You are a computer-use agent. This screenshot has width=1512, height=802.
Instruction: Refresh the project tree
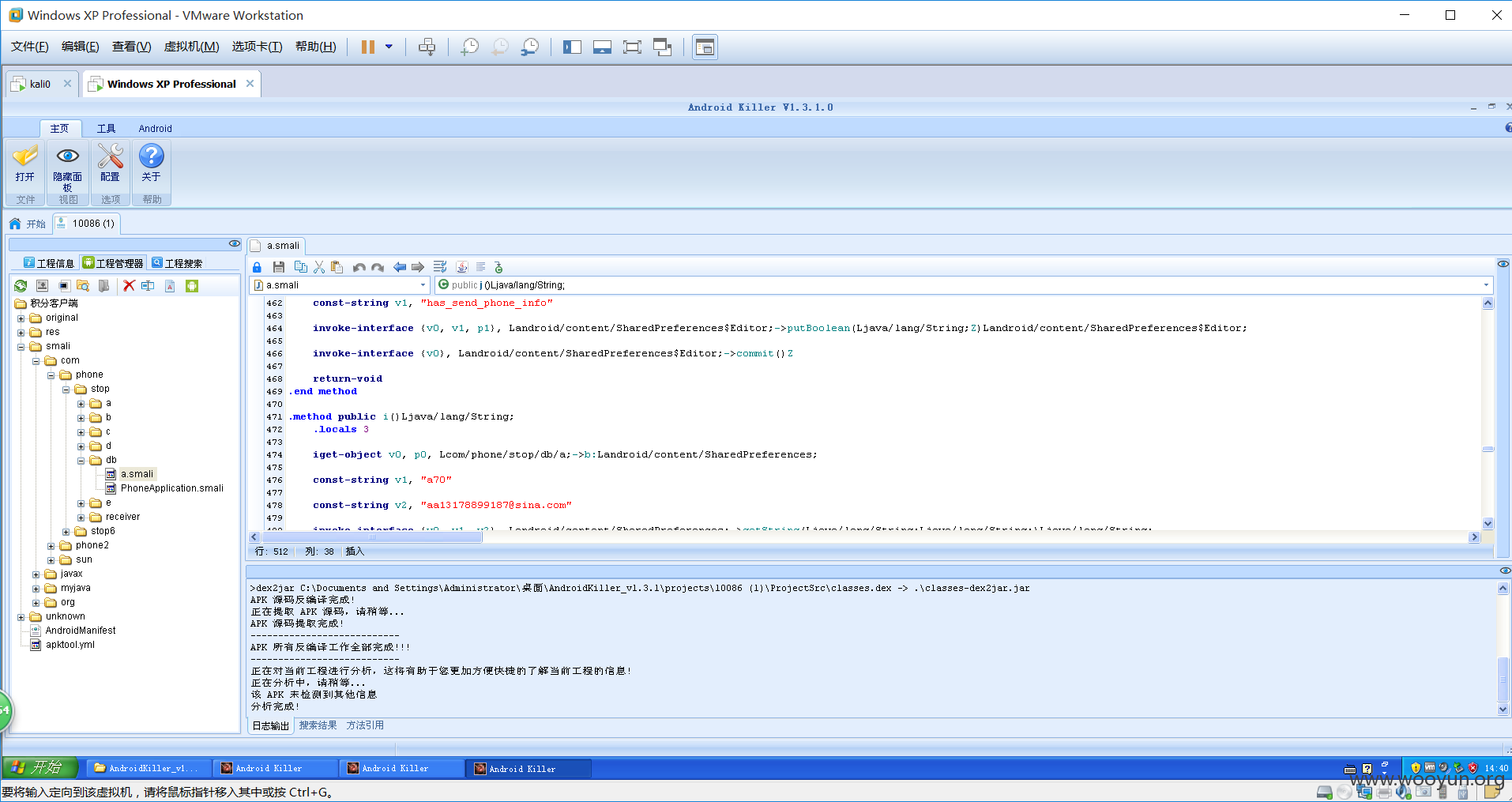[x=21, y=286]
